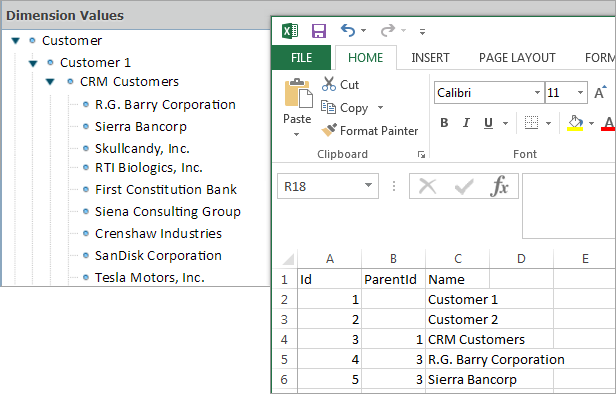Image resolution: width=616 pixels, height=394 pixels.
Task: Select column C header
Action: click(458, 259)
